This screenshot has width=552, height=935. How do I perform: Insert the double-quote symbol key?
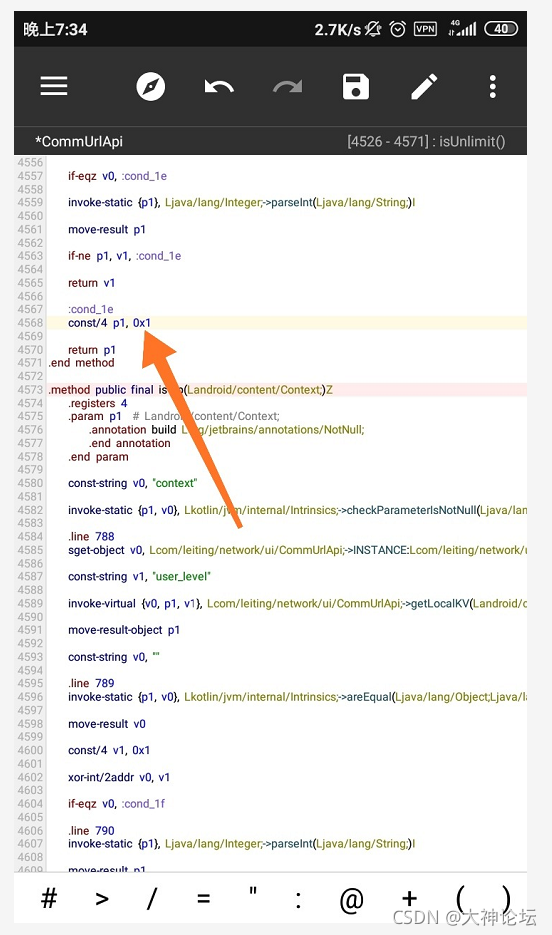(253, 893)
